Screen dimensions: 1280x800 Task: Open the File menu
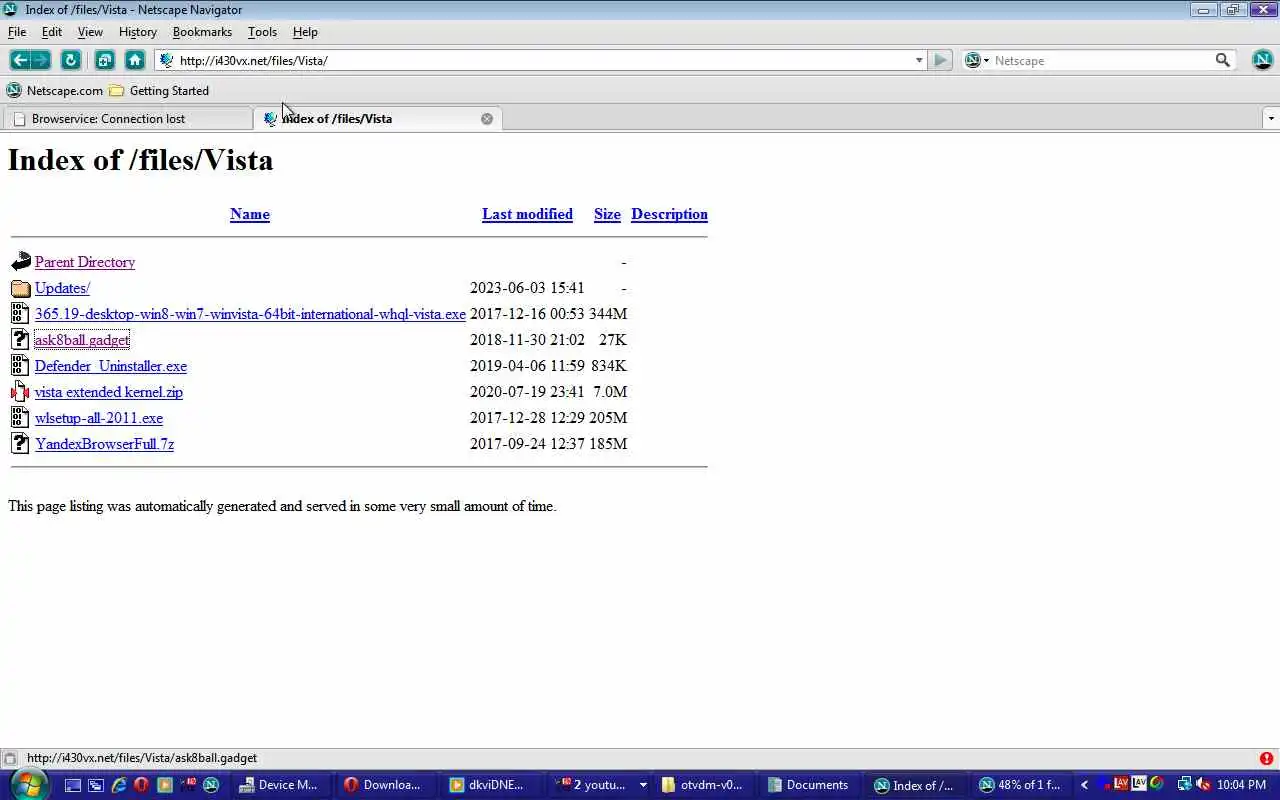tap(17, 32)
